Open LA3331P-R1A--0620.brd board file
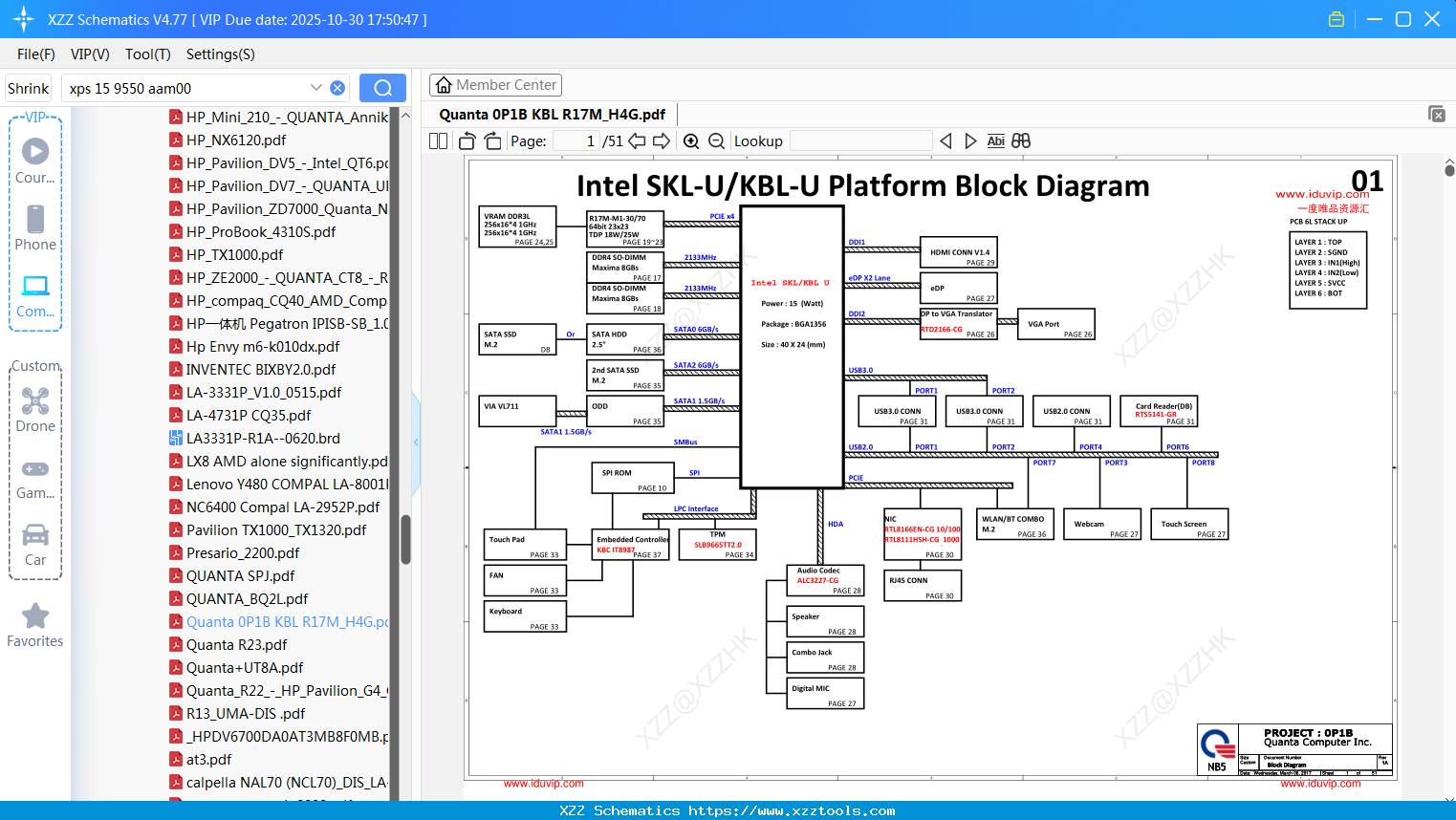This screenshot has height=820, width=1456. click(x=263, y=438)
